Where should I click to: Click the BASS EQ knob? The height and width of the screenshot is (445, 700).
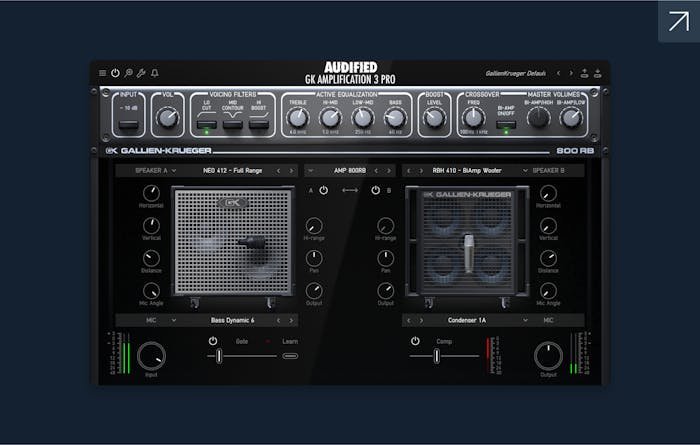tap(395, 118)
